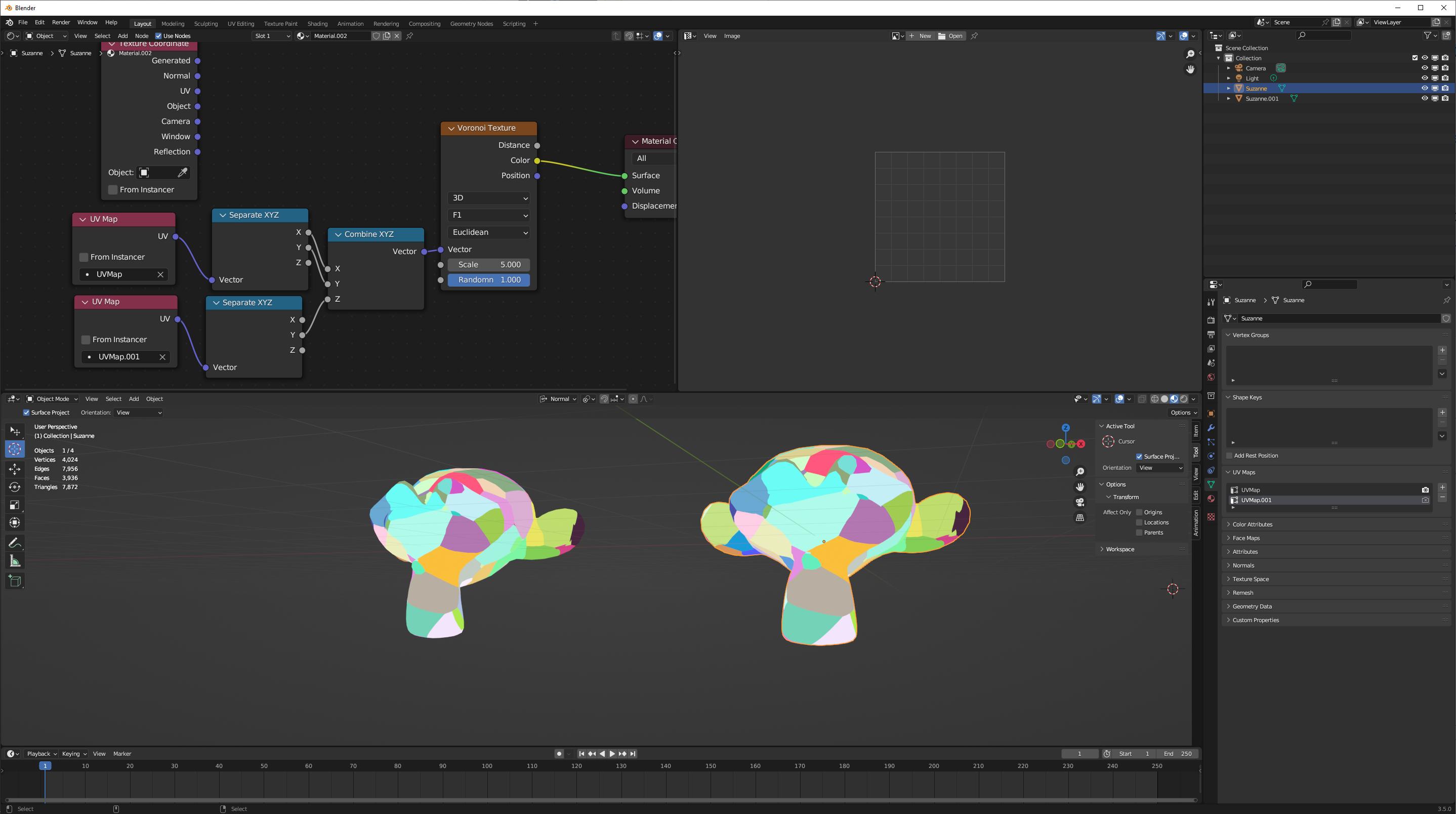
Task: Hide Suzanne.001 in outliner viewport
Action: [1424, 98]
